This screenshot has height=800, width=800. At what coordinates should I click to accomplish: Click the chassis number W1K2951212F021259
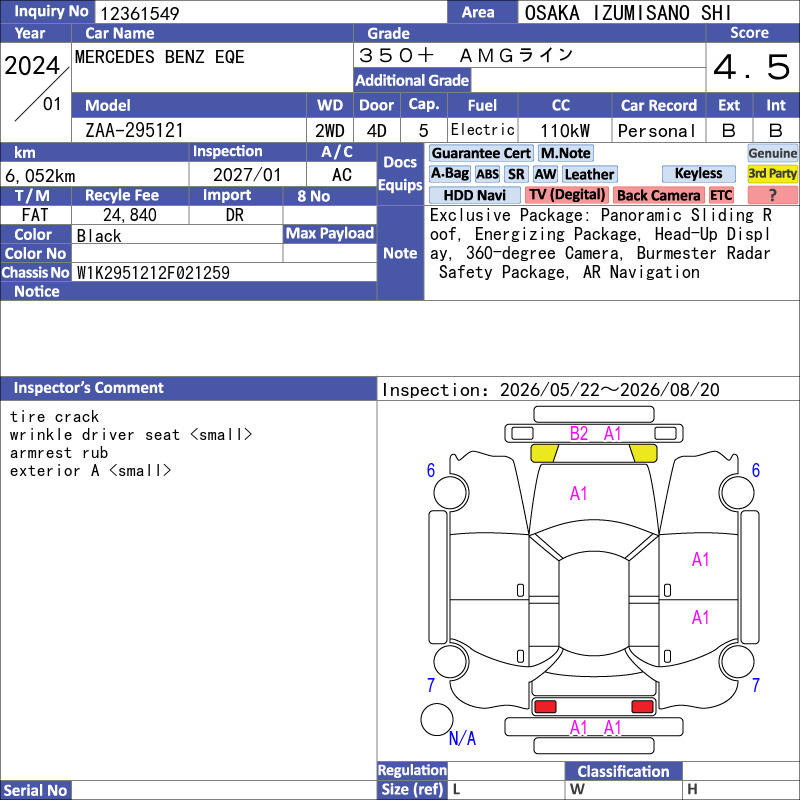pos(153,273)
